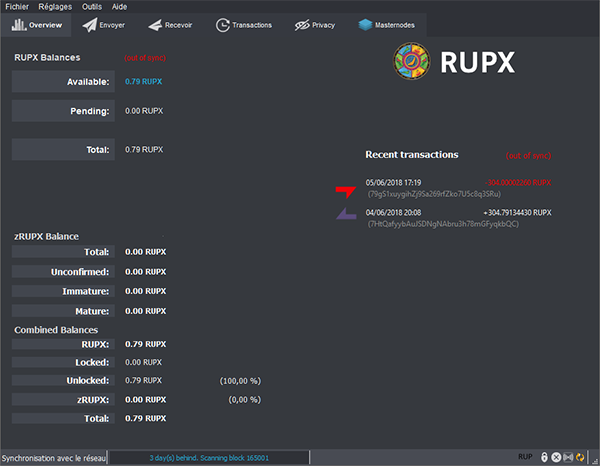
Task: Click the 'Combined Balances' heading
Action: 56,330
